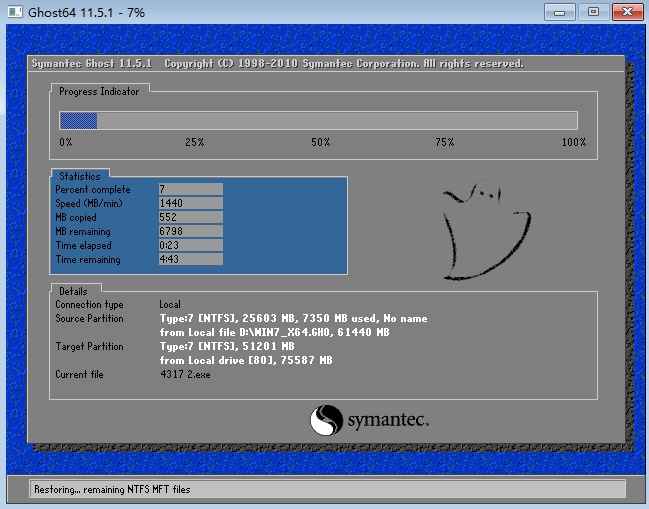Click the 50% mark on progress indicator
The height and width of the screenshot is (509, 649).
point(320,143)
